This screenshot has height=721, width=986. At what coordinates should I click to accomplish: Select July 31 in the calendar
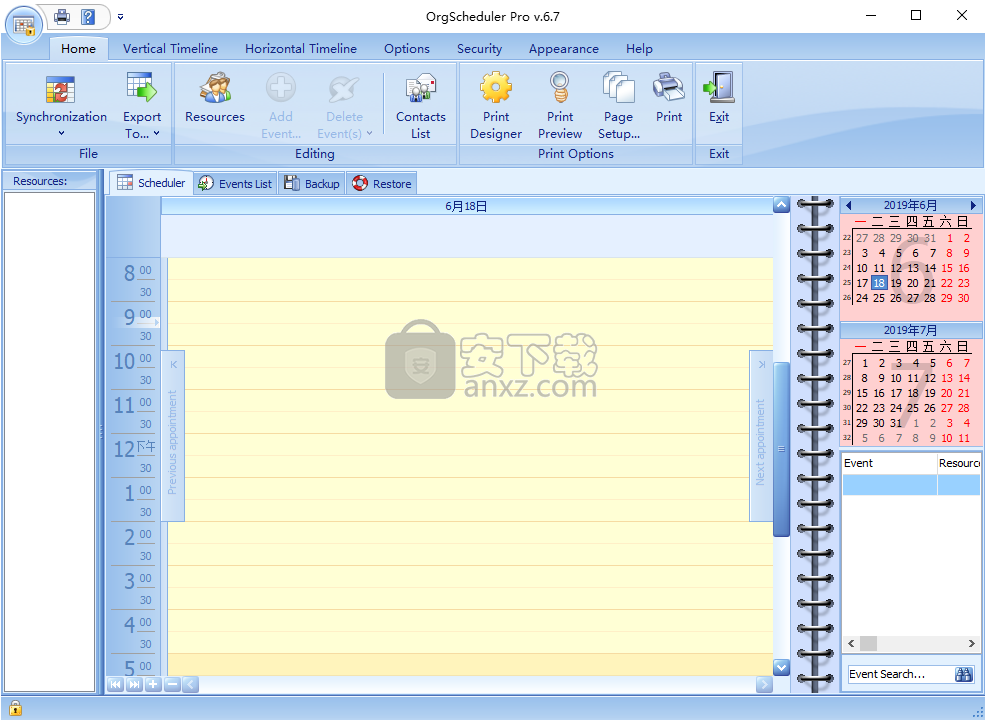click(x=896, y=423)
